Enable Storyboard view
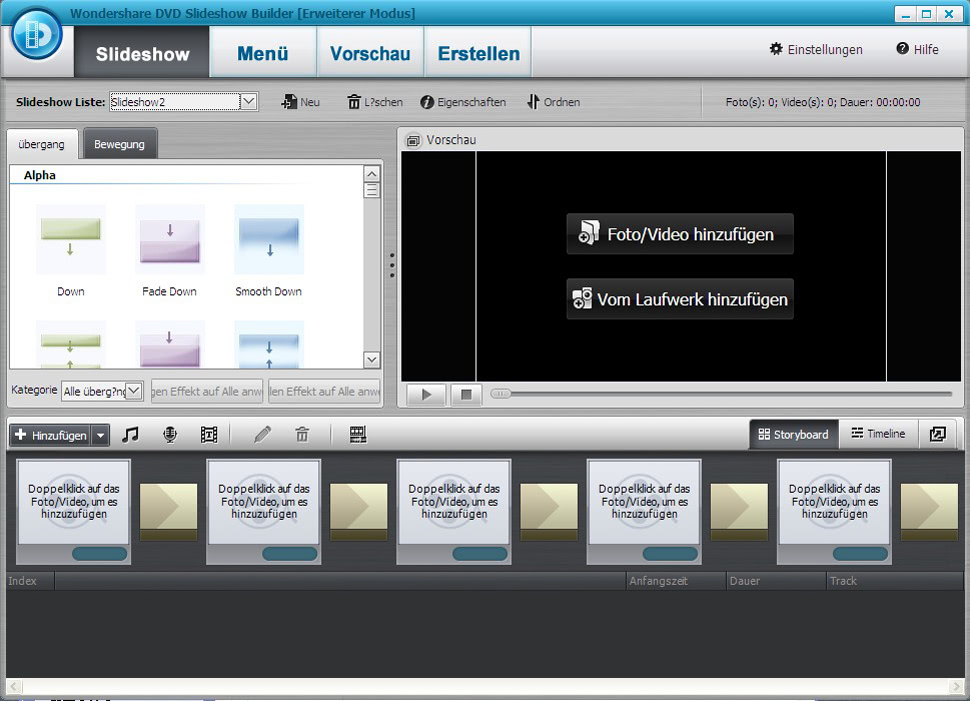This screenshot has width=970, height=701. (792, 433)
